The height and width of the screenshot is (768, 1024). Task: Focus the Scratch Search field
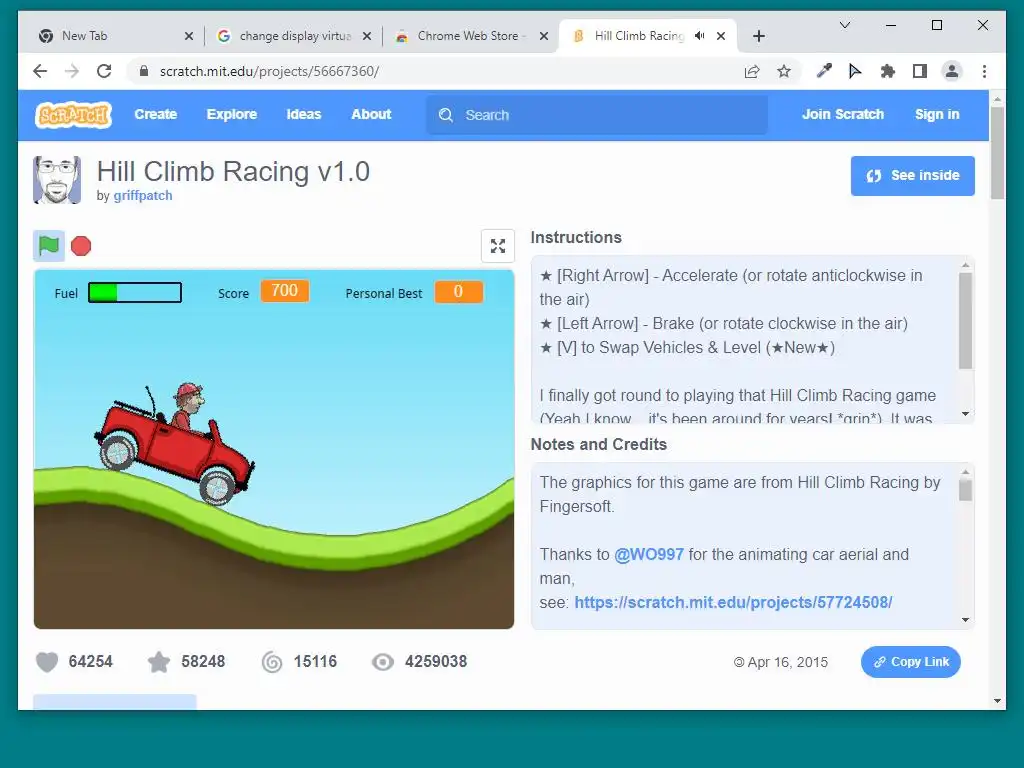597,115
